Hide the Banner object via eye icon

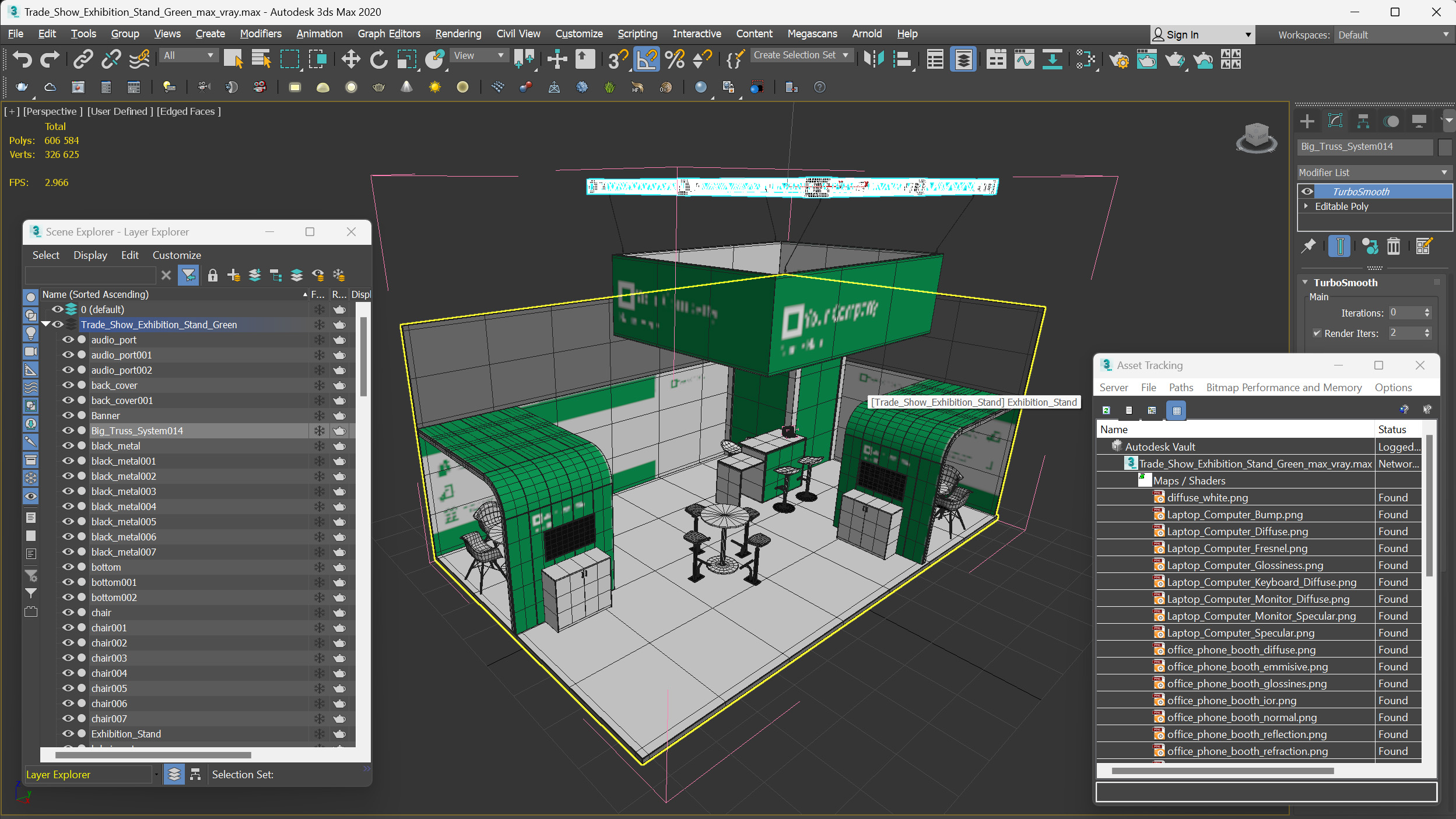68,416
